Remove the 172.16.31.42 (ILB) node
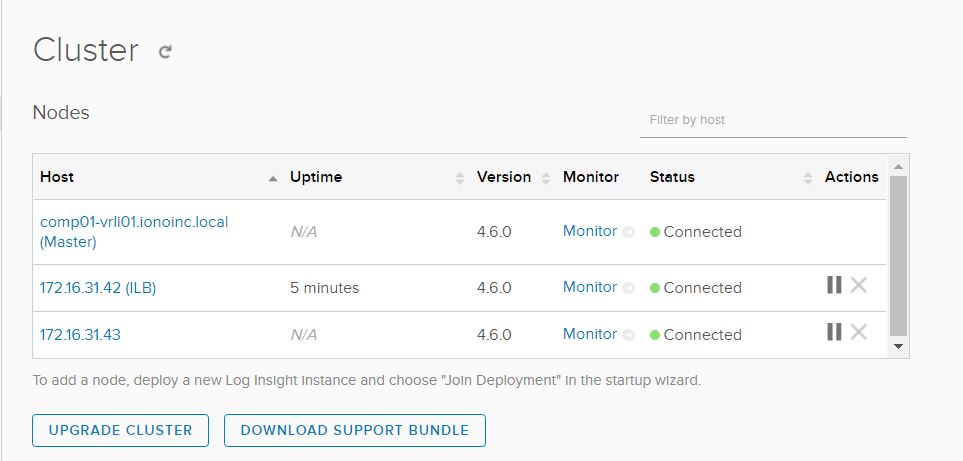 [858, 286]
